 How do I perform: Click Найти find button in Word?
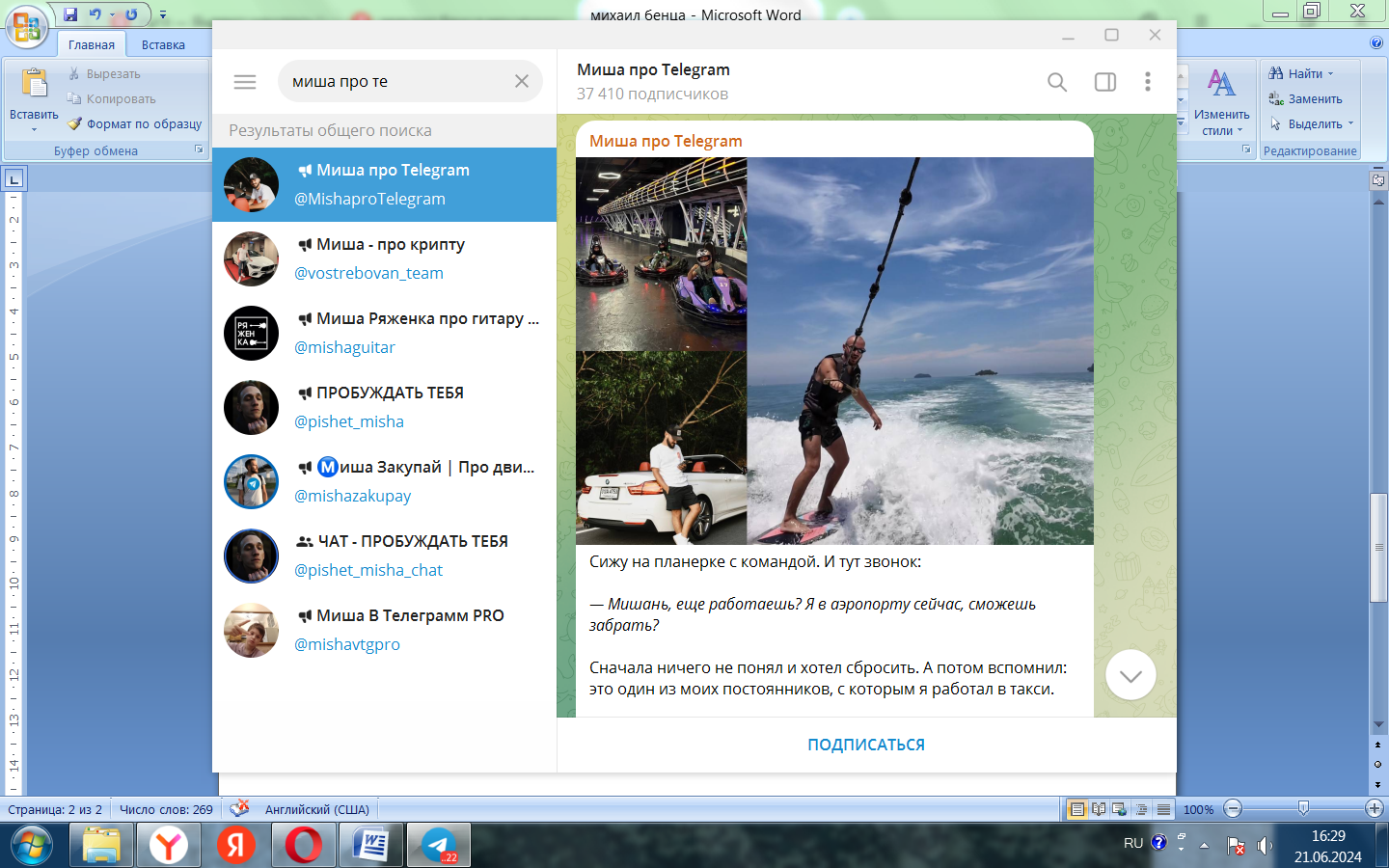(1296, 73)
